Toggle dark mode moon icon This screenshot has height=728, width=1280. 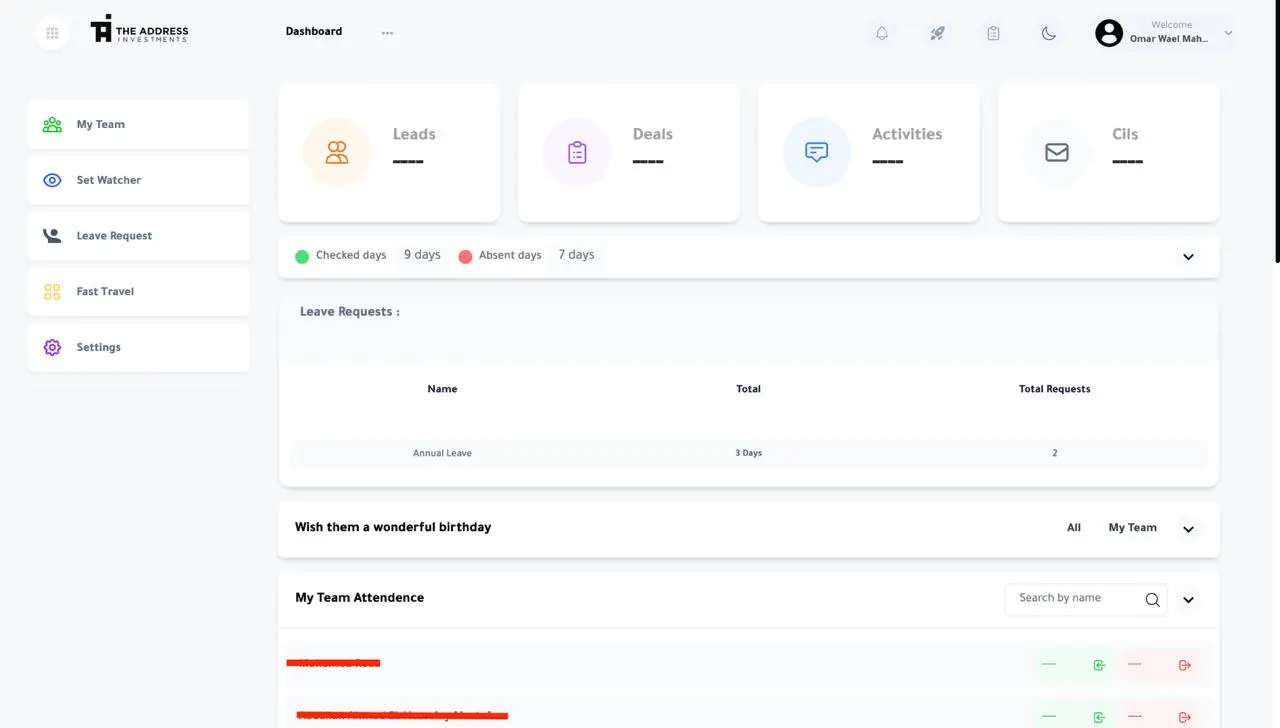pyautogui.click(x=1049, y=33)
